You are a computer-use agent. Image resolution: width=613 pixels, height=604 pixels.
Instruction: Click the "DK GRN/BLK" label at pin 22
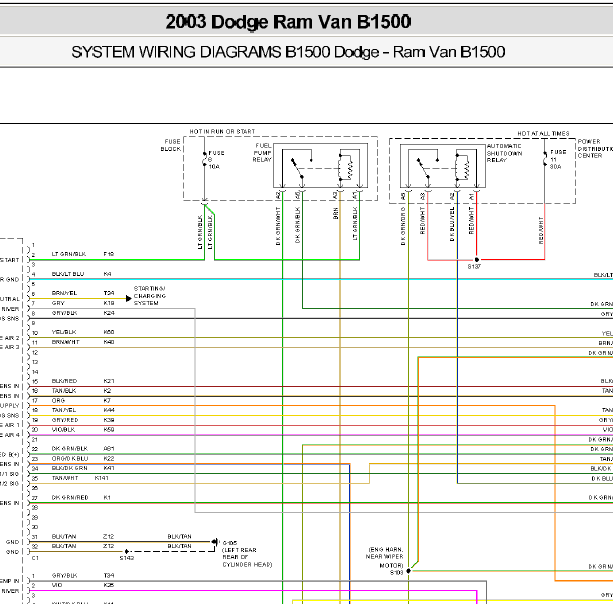click(70, 449)
